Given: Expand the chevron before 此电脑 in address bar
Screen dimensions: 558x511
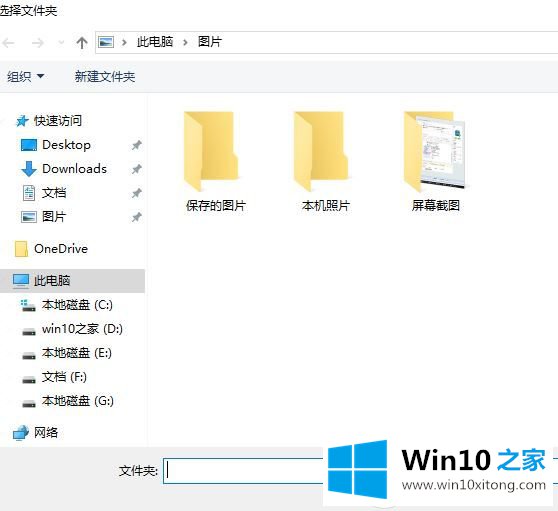Looking at the screenshot, I should coord(124,43).
